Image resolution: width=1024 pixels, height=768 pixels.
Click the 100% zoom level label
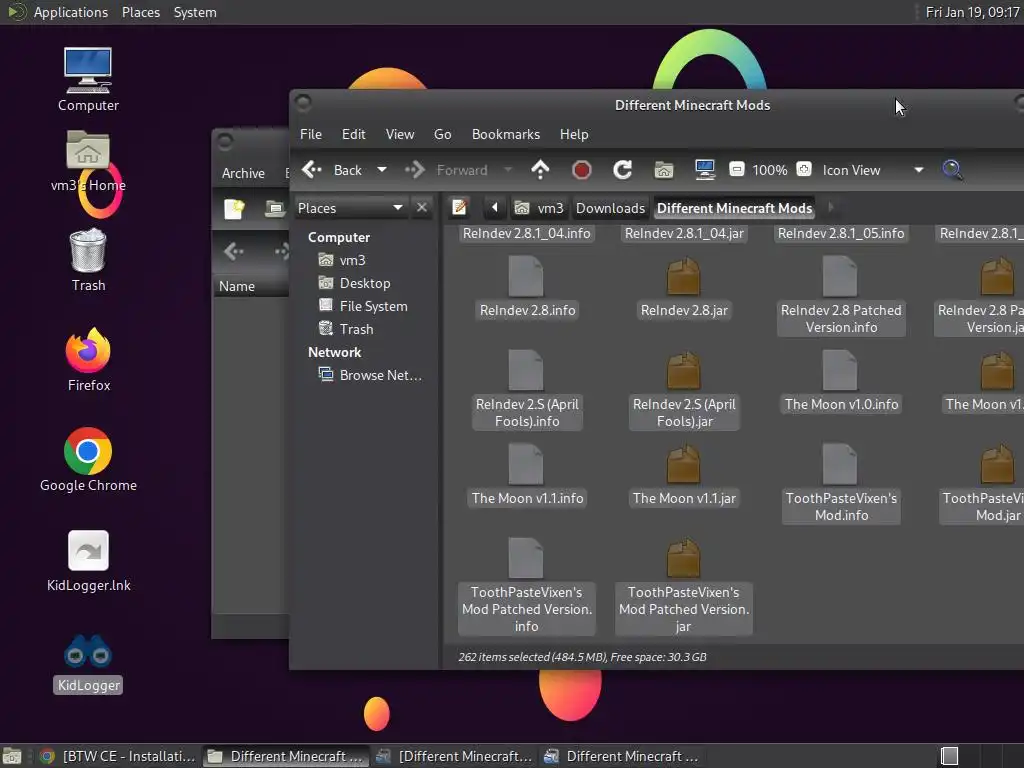[x=769, y=170]
